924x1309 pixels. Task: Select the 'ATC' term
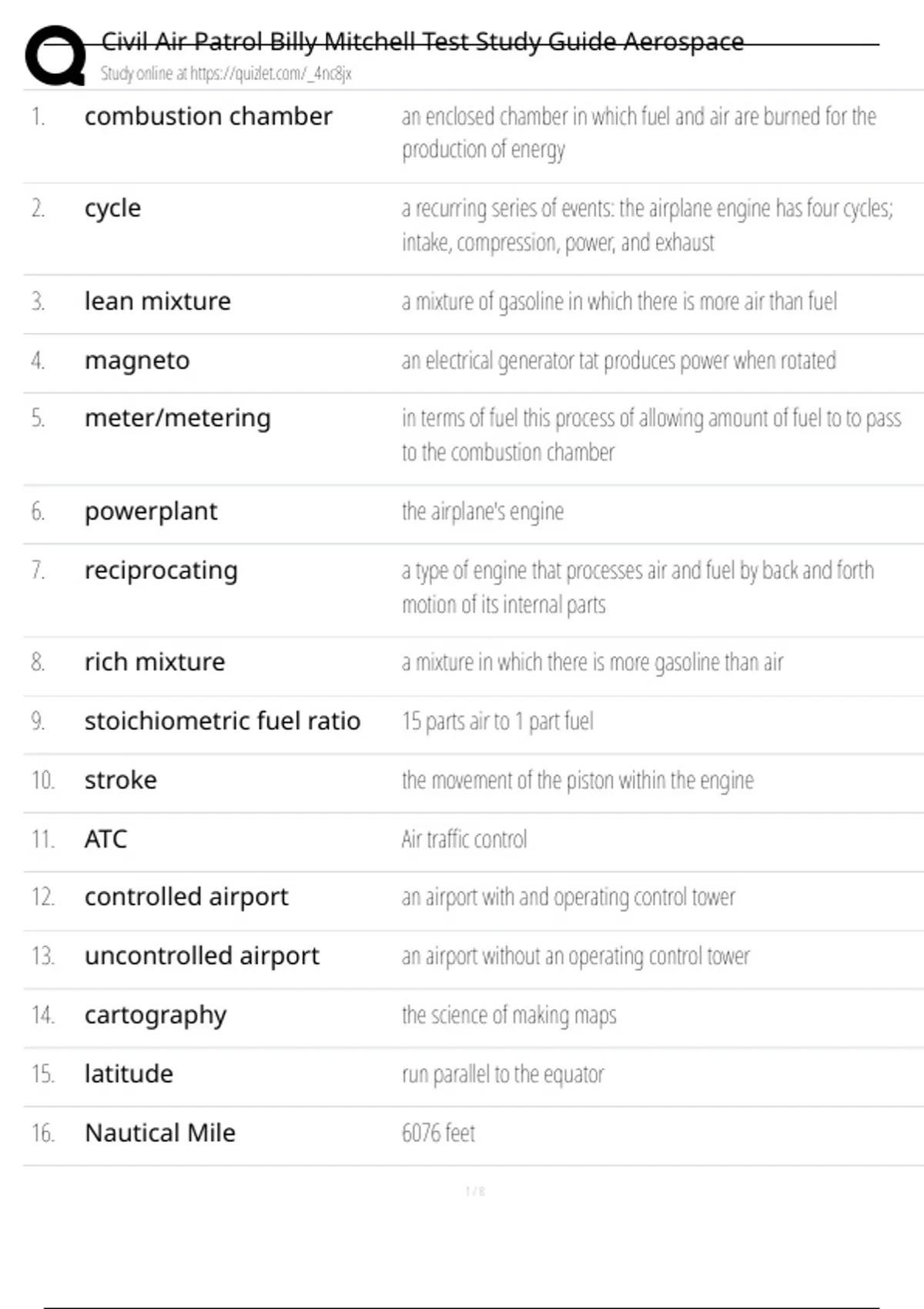point(105,839)
